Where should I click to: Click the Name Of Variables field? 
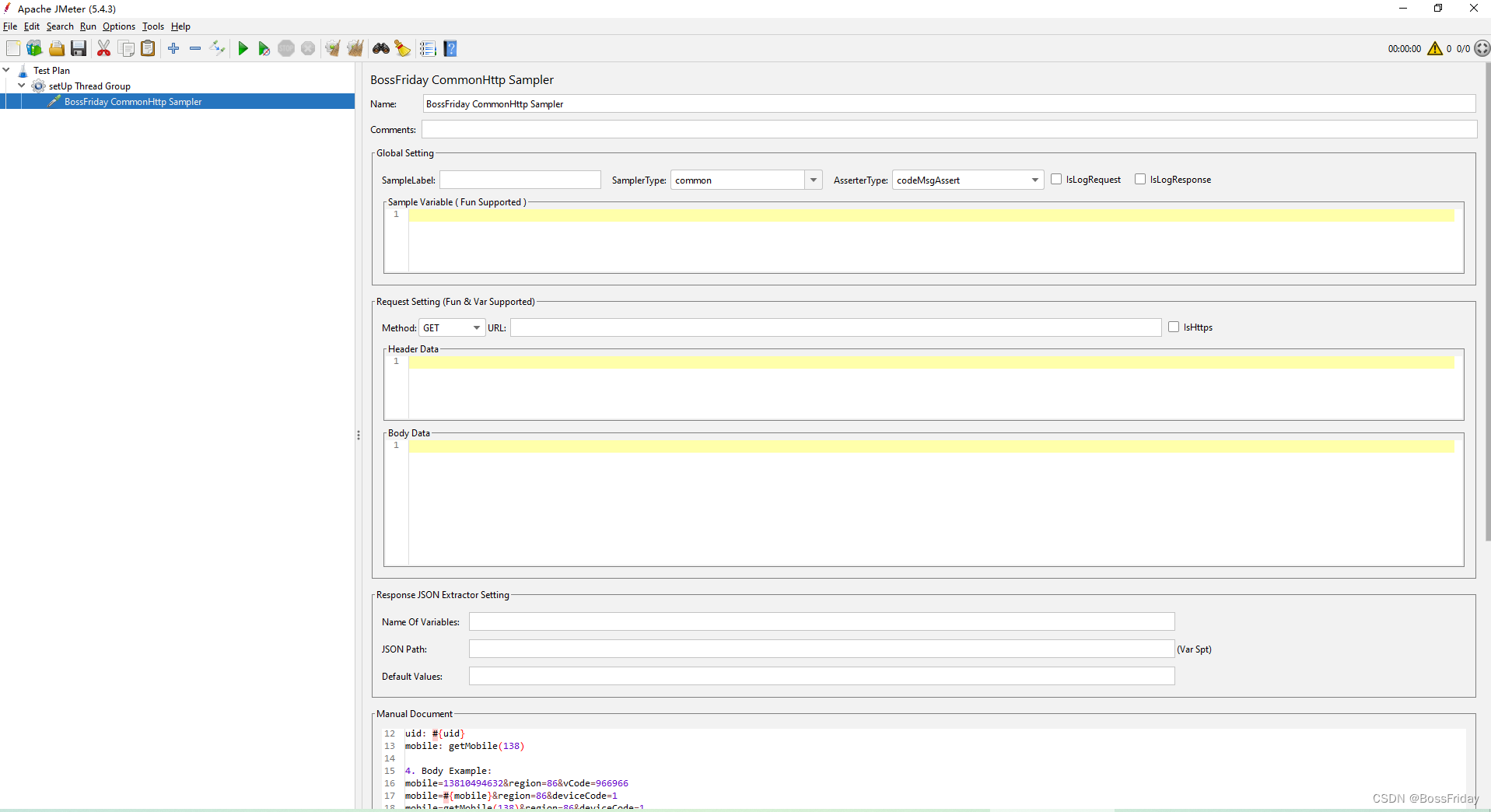821,621
